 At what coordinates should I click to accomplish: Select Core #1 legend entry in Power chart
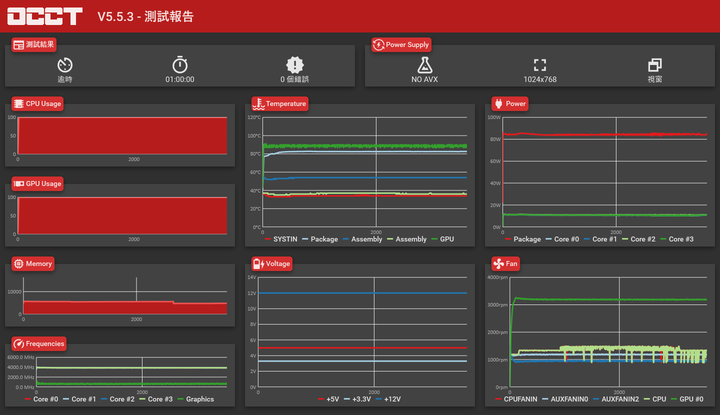600,239
